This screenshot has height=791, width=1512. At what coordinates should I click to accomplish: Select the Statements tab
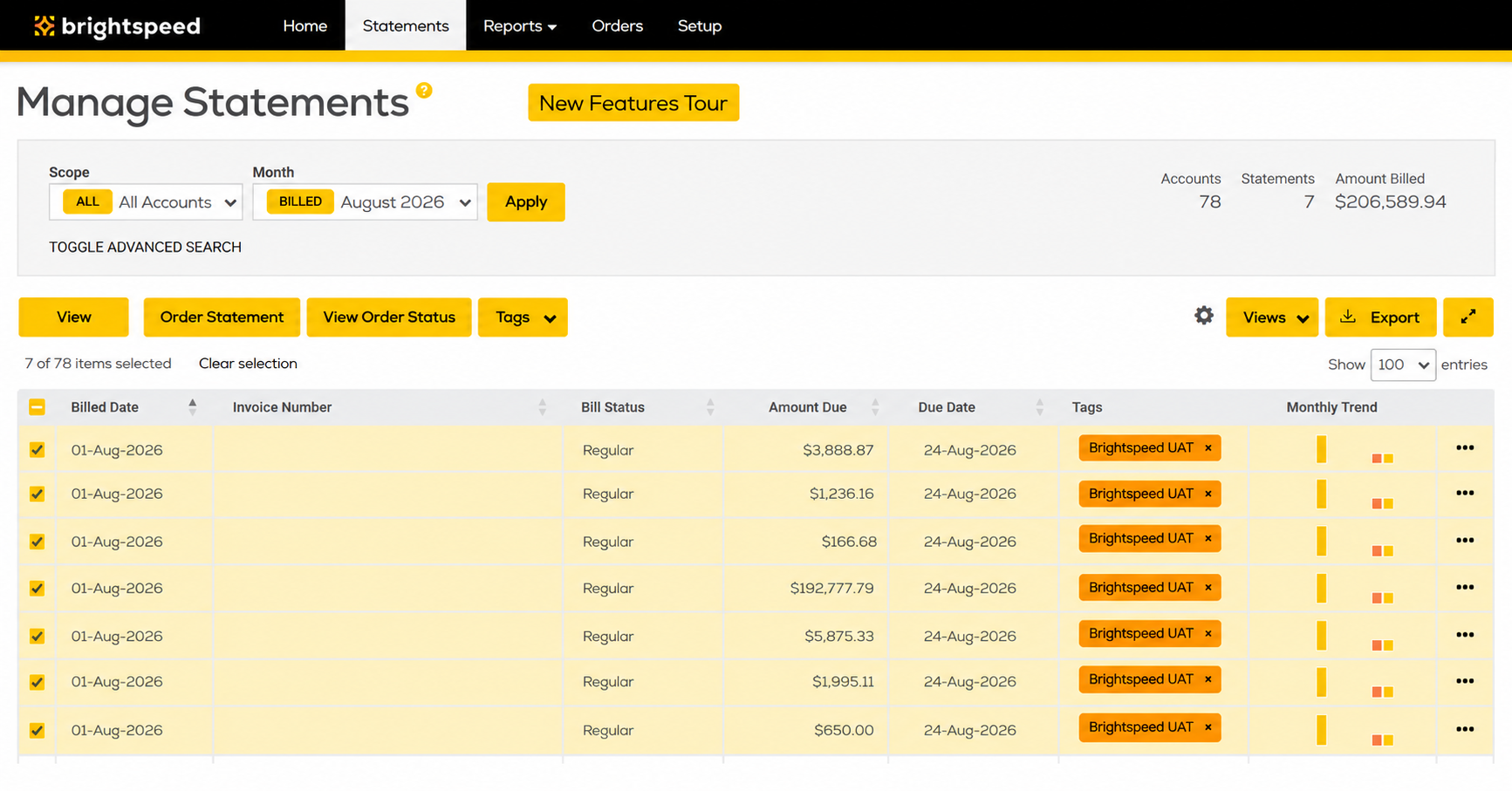pyautogui.click(x=406, y=26)
